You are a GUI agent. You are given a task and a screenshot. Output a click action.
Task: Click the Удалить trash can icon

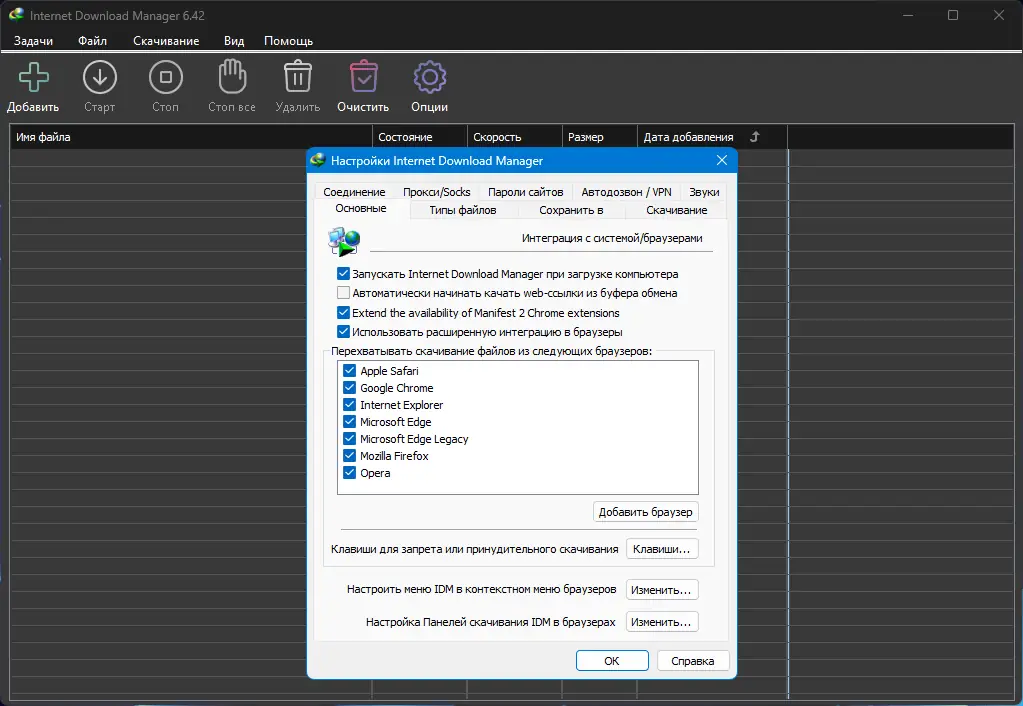point(298,77)
